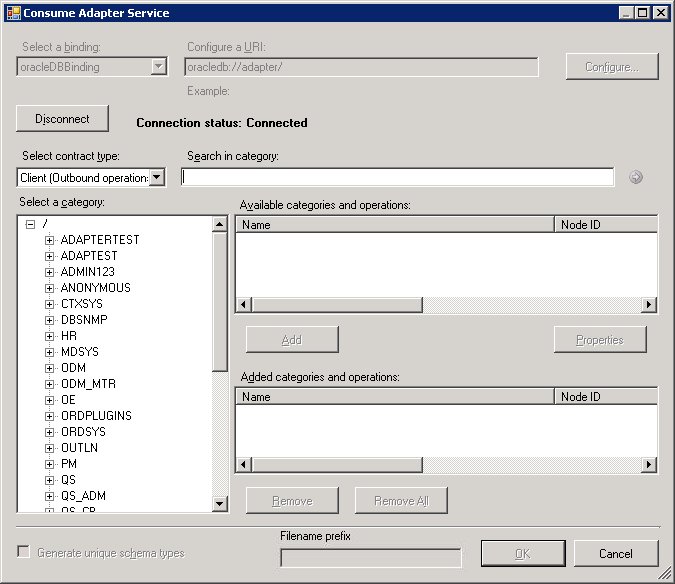Expand the HR schema node

click(50, 336)
